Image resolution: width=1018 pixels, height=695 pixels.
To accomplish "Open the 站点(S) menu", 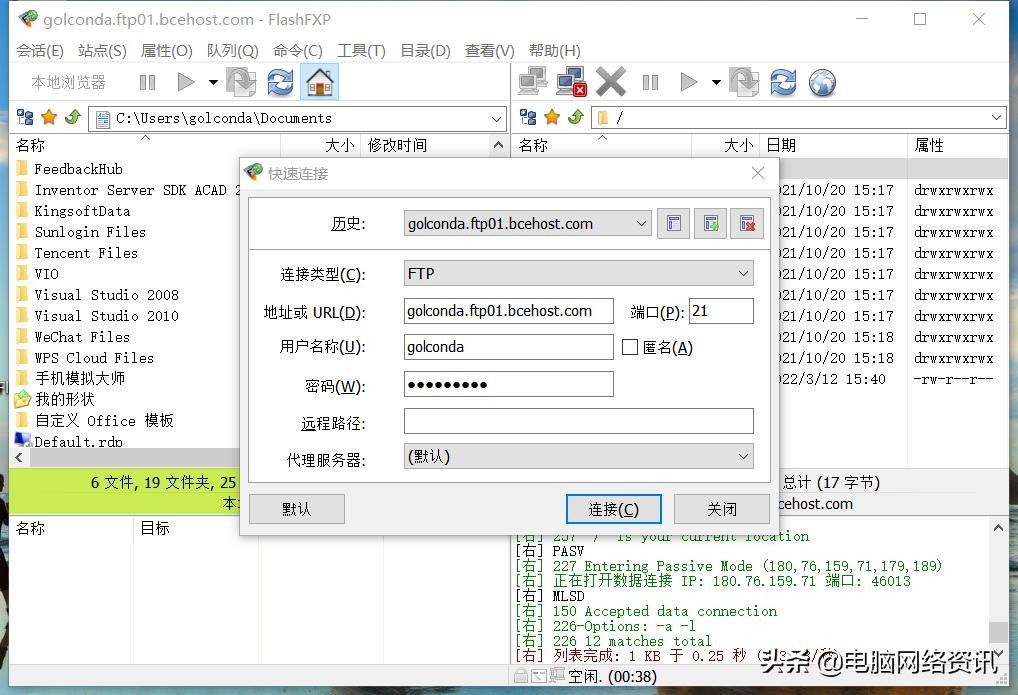I will [102, 51].
